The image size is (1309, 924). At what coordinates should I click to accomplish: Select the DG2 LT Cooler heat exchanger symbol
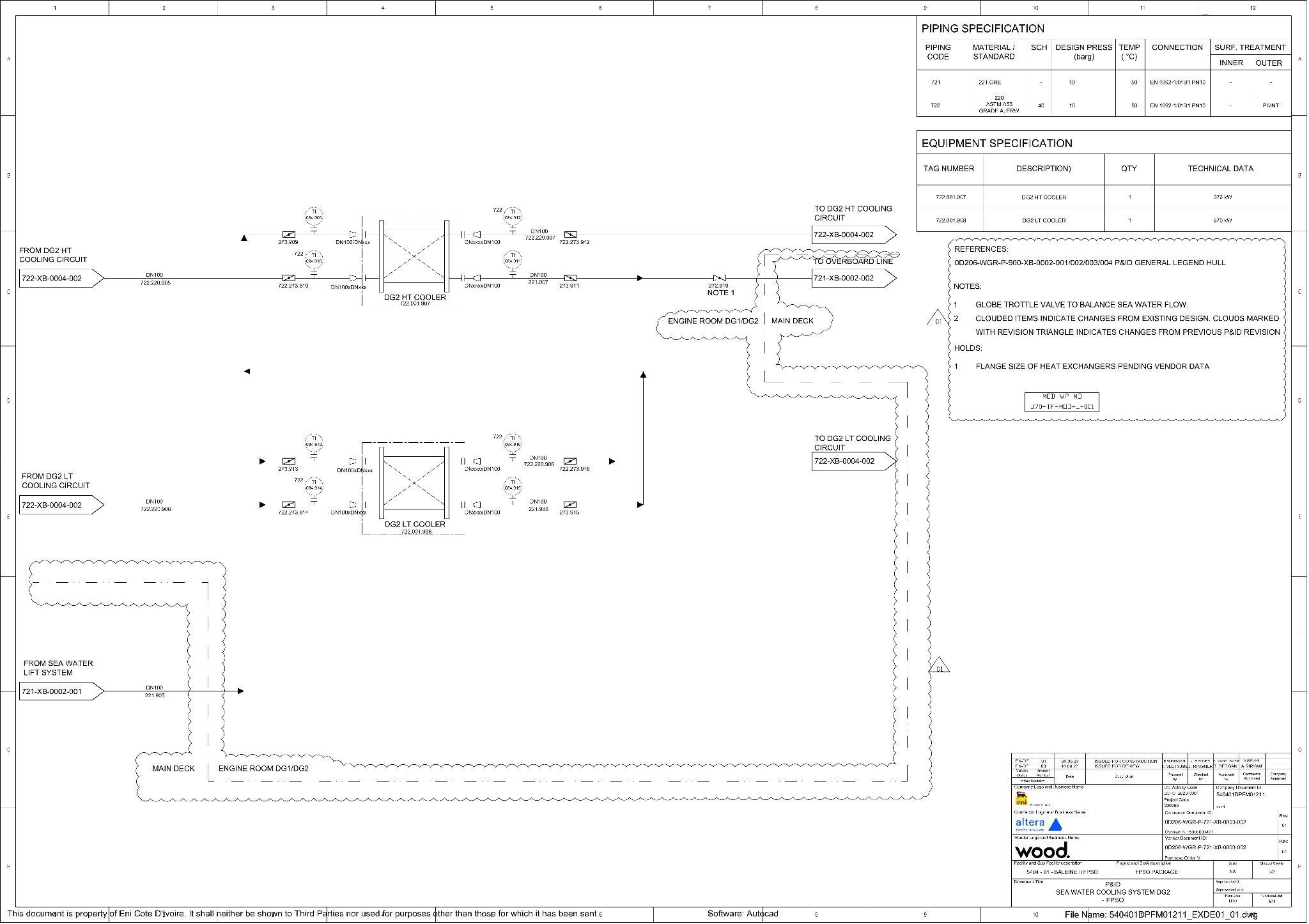[414, 482]
